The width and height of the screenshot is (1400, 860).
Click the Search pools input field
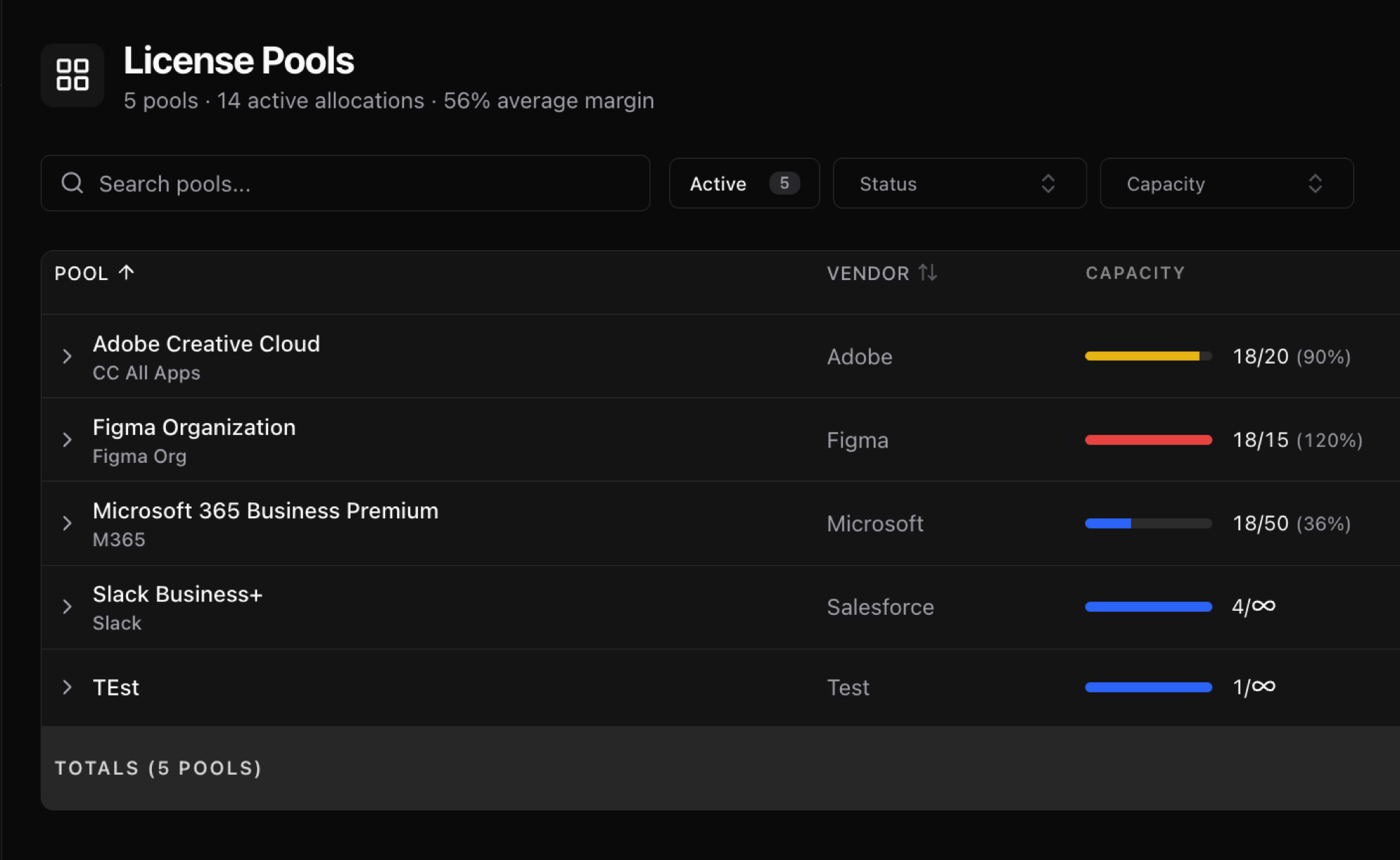coord(364,183)
